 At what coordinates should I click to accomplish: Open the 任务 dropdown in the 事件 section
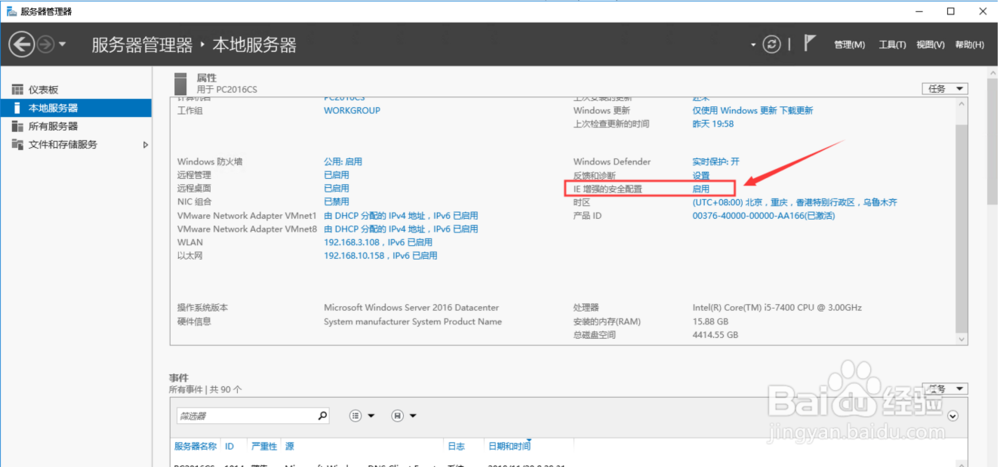tap(945, 389)
